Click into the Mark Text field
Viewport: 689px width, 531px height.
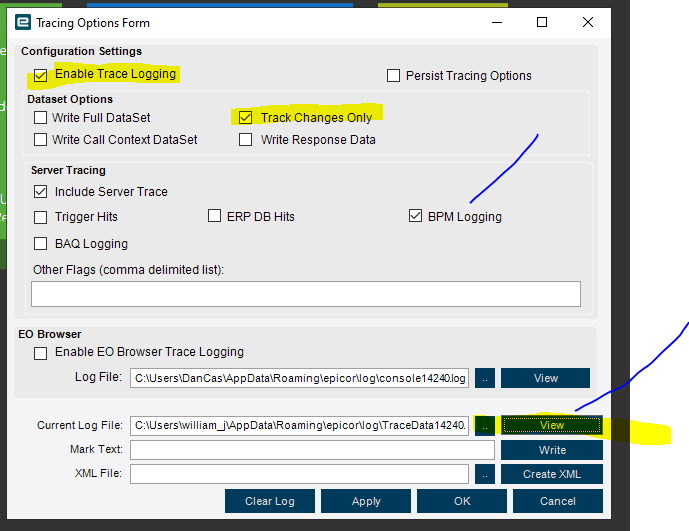click(312, 450)
